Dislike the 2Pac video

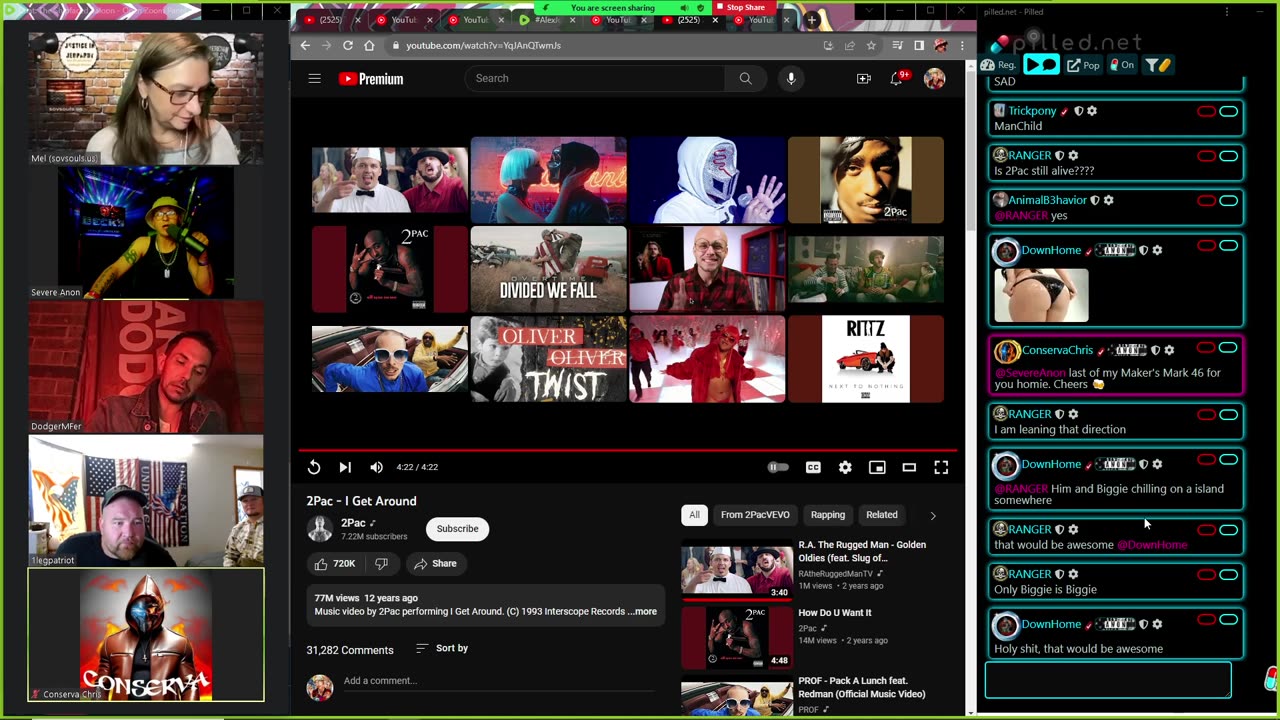(x=382, y=564)
